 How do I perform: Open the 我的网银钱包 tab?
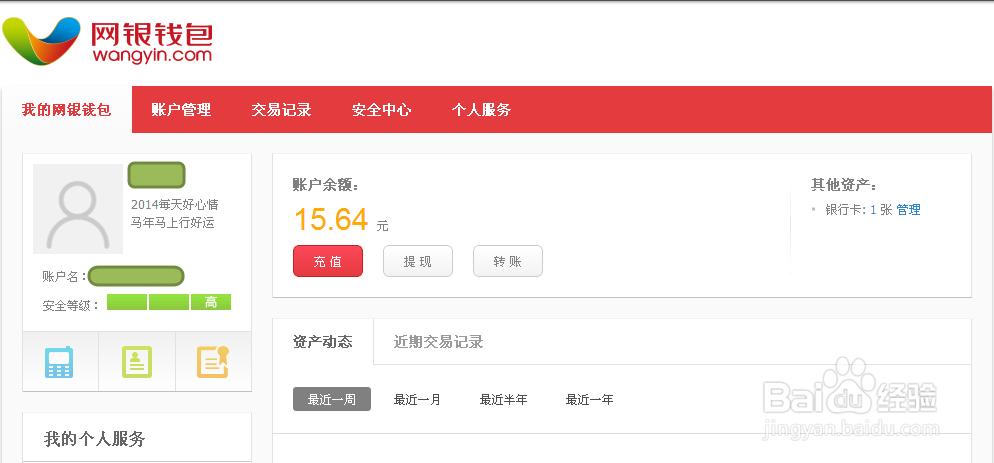(67, 110)
